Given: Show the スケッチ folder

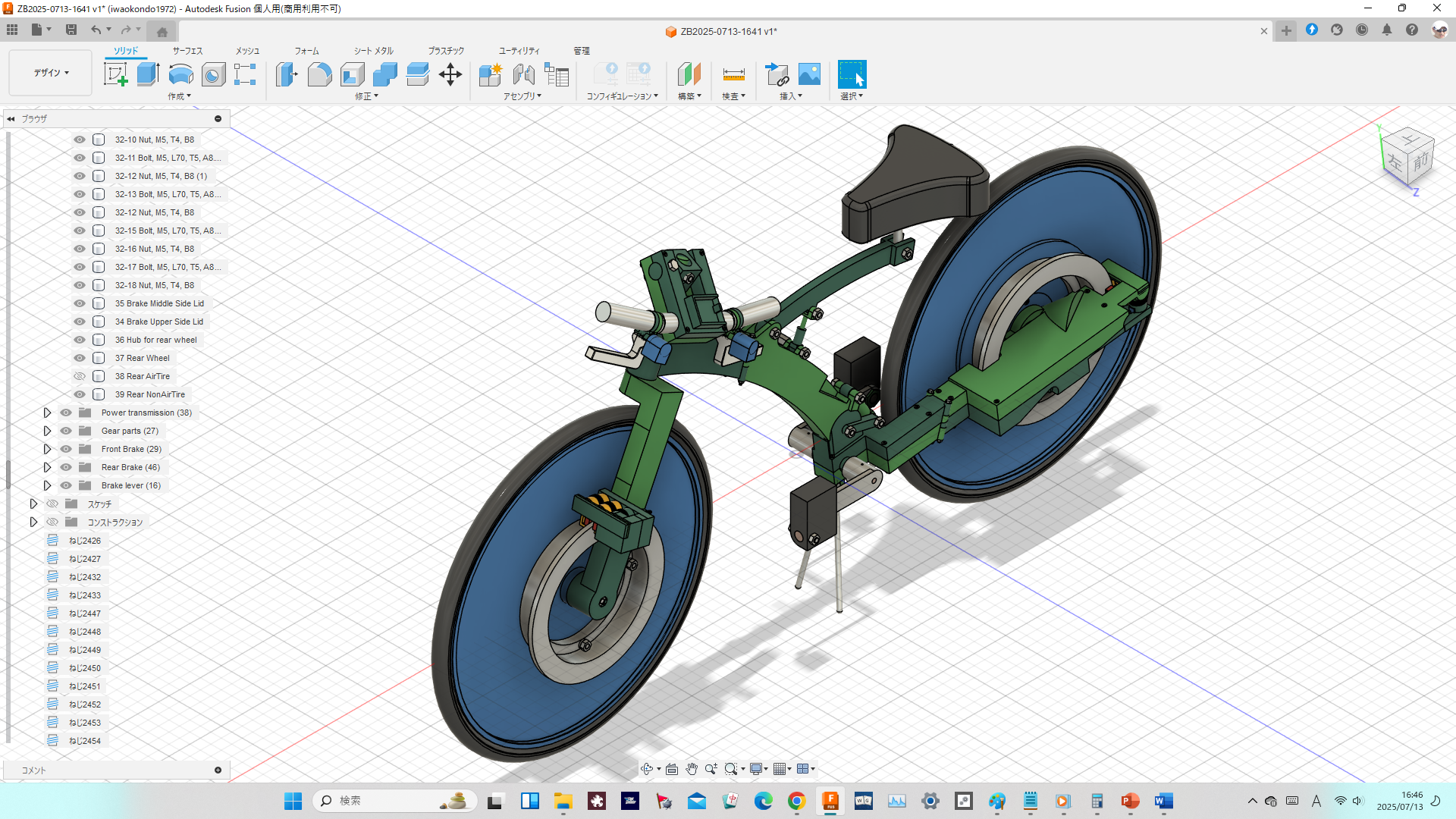Looking at the screenshot, I should 52,504.
